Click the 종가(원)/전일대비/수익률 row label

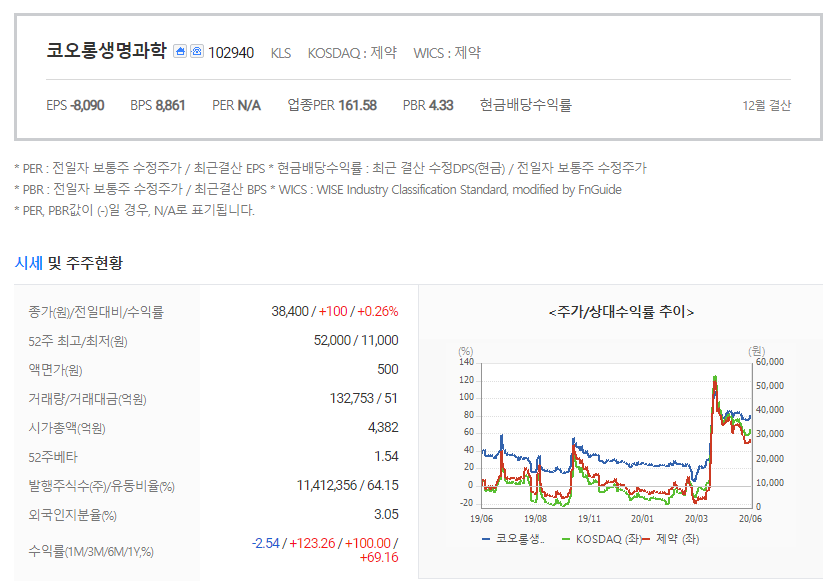click(96, 312)
